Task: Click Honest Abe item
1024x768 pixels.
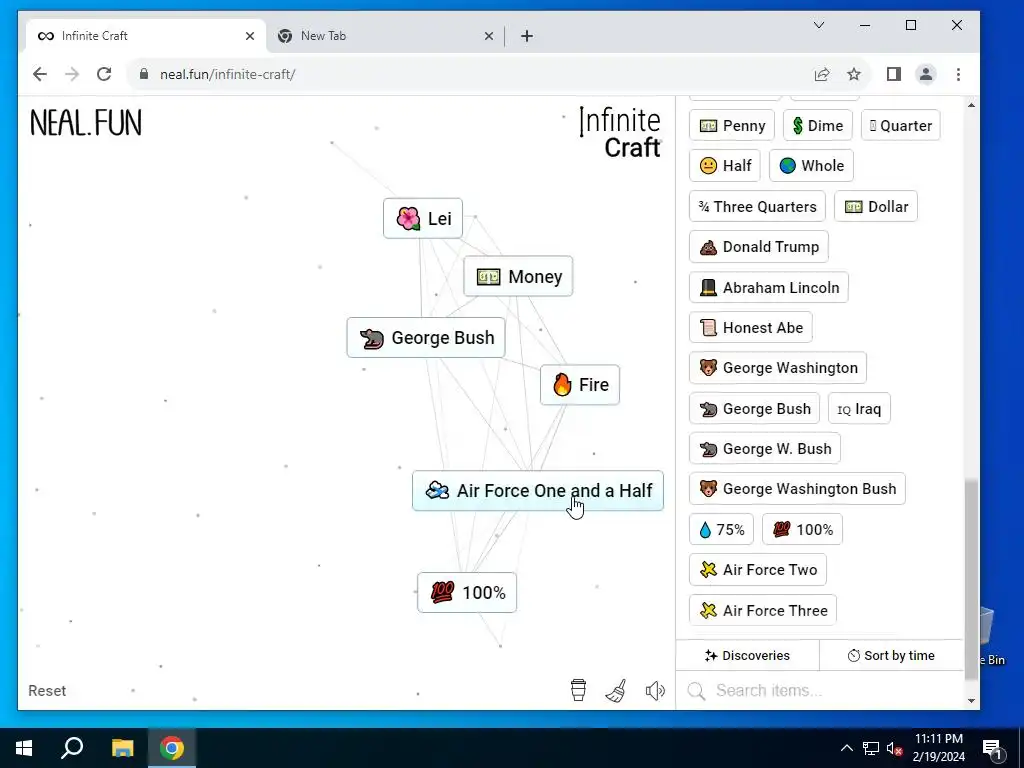Action: pos(751,327)
